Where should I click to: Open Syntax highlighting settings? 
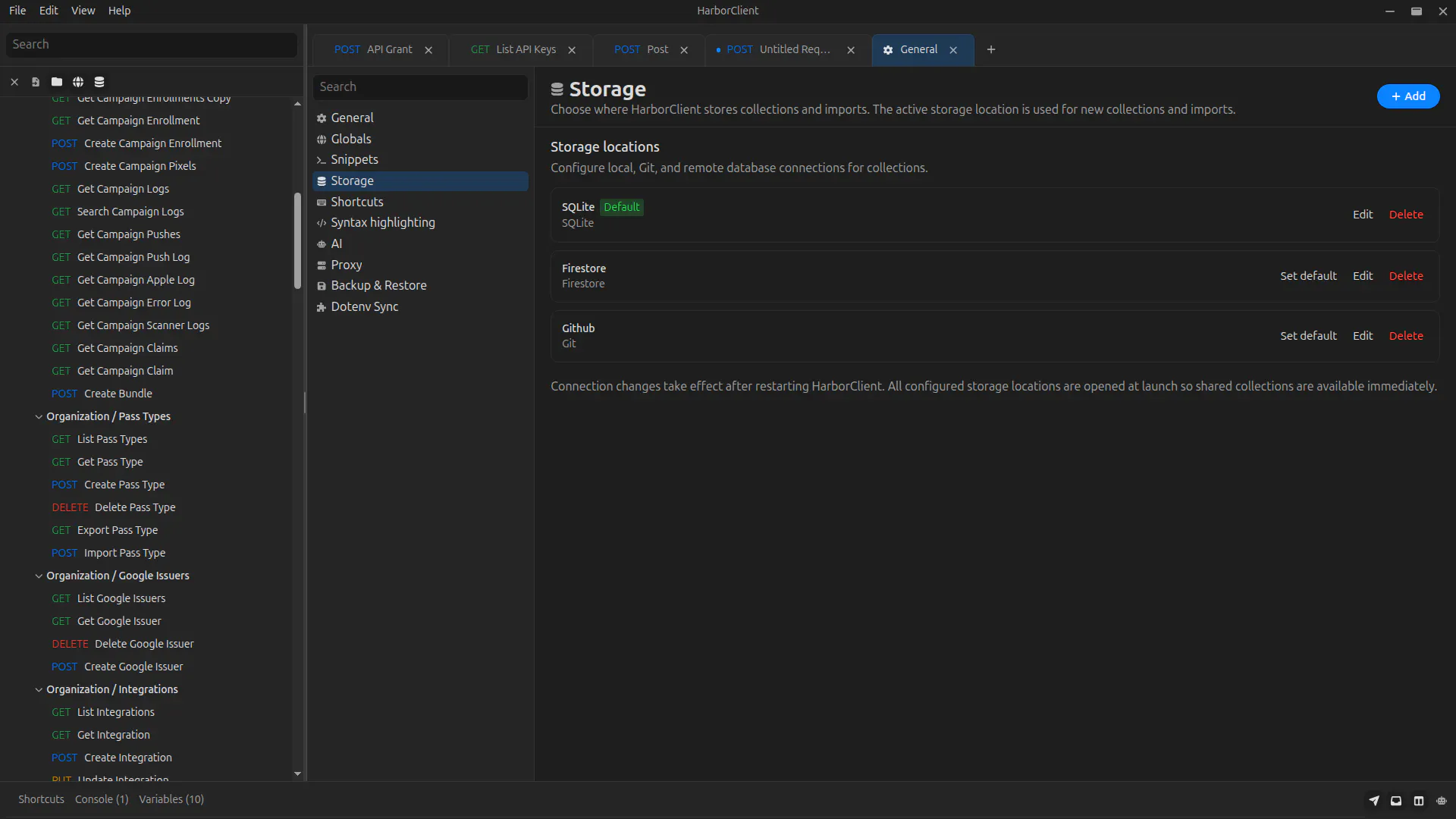click(x=420, y=223)
